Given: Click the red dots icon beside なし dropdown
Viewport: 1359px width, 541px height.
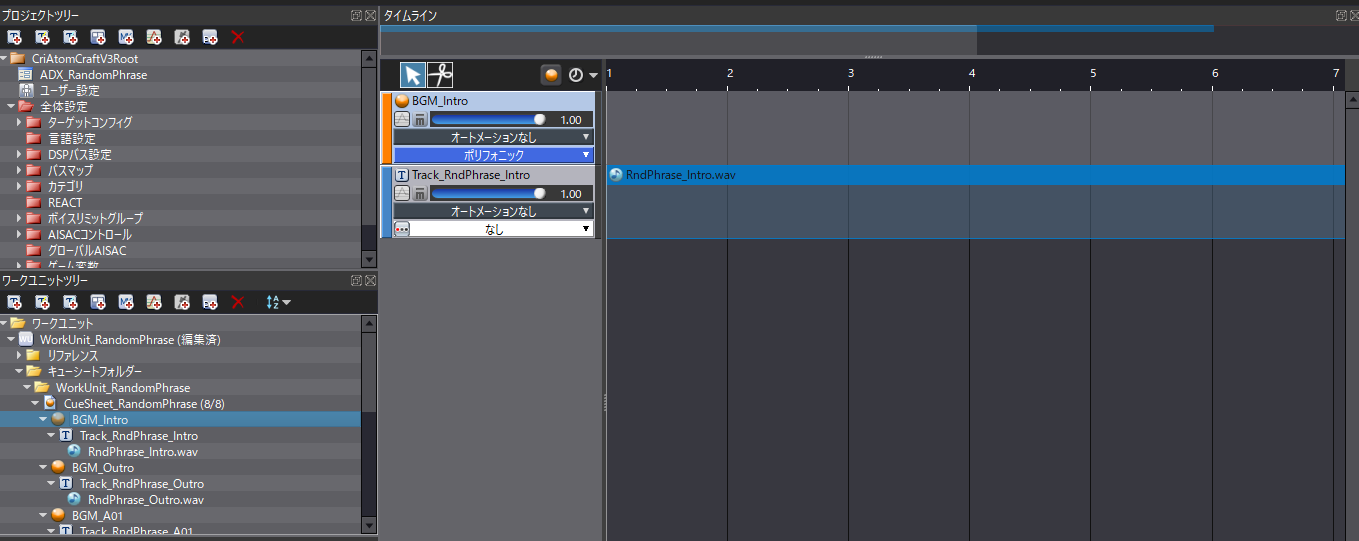Looking at the screenshot, I should pyautogui.click(x=402, y=229).
